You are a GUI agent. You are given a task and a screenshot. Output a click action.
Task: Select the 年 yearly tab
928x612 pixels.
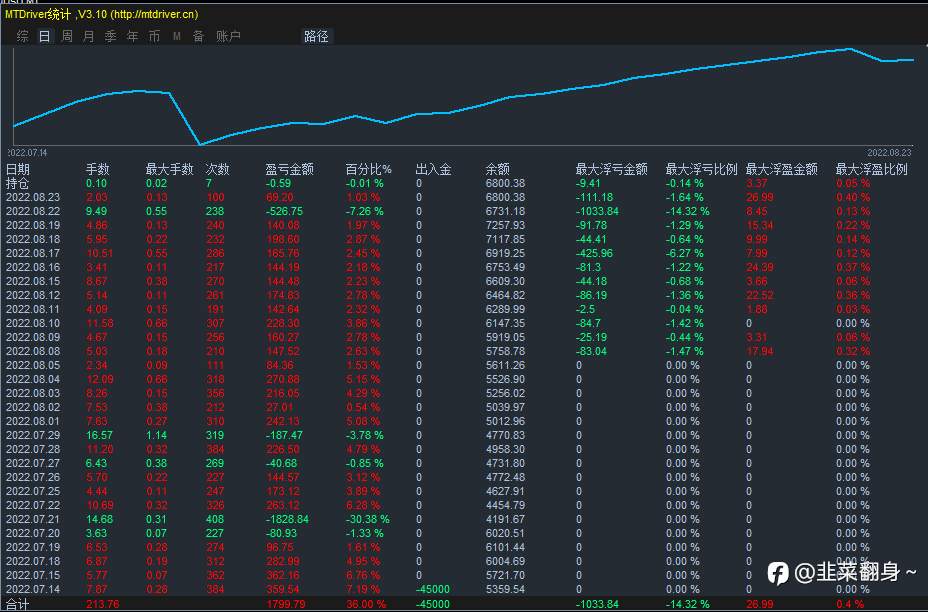point(133,36)
